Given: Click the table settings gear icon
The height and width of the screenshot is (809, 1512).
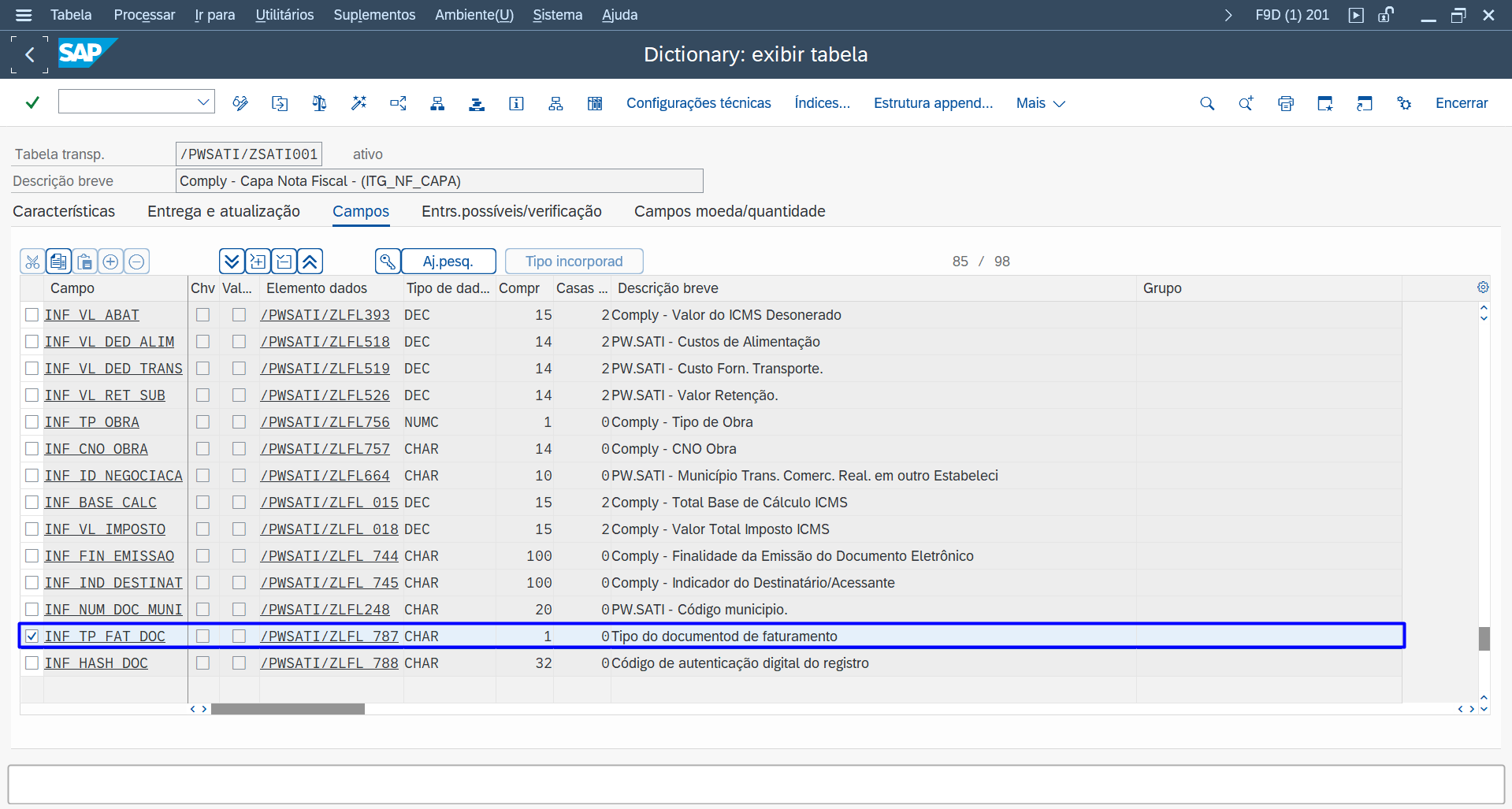Looking at the screenshot, I should pyautogui.click(x=1482, y=288).
